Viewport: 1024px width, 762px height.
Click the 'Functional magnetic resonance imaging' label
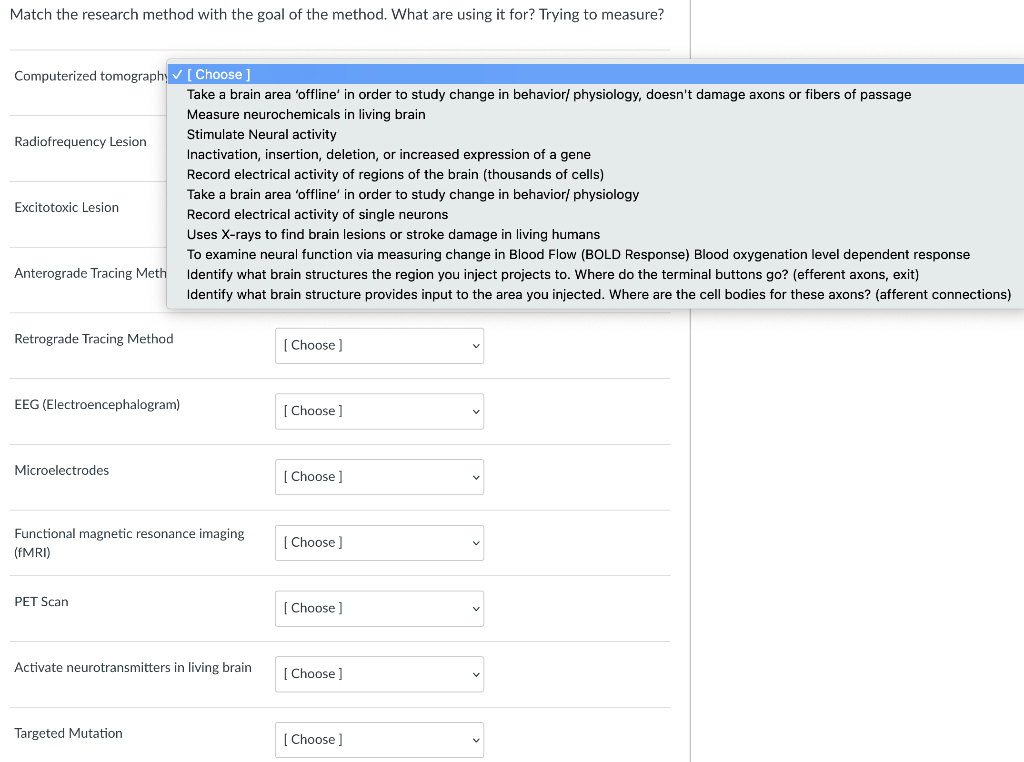tap(129, 543)
